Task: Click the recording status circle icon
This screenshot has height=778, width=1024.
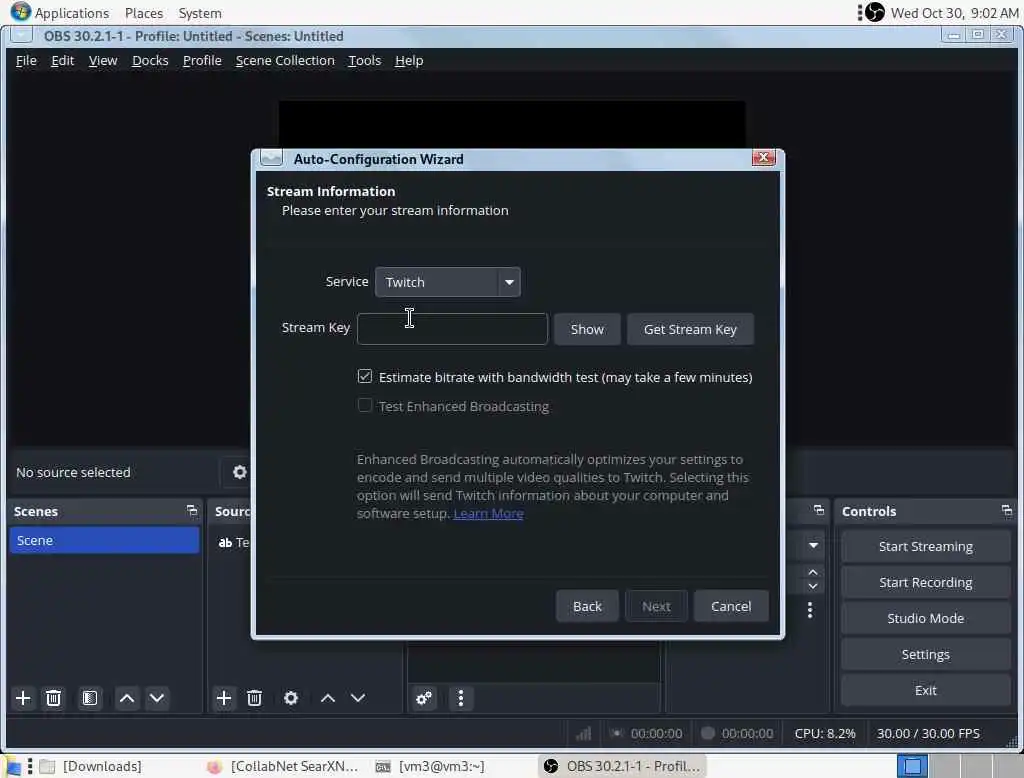Action: point(707,733)
